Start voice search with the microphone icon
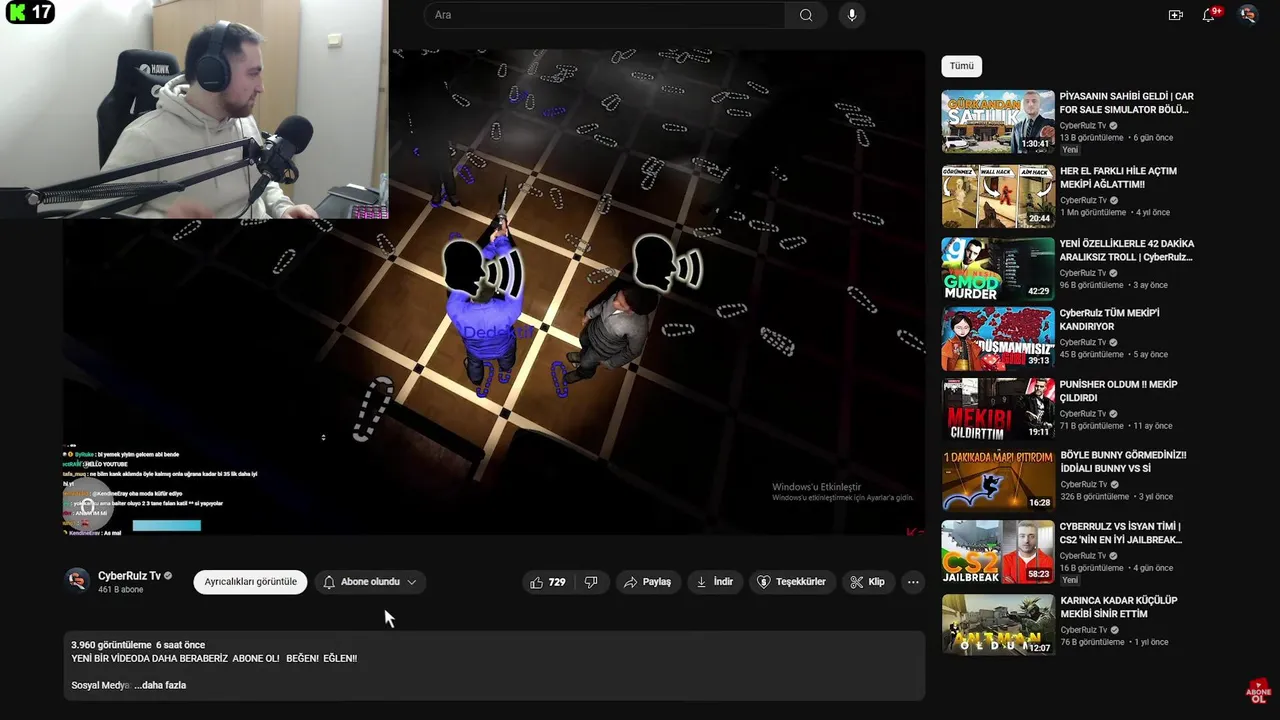This screenshot has height=720, width=1280. 852,15
